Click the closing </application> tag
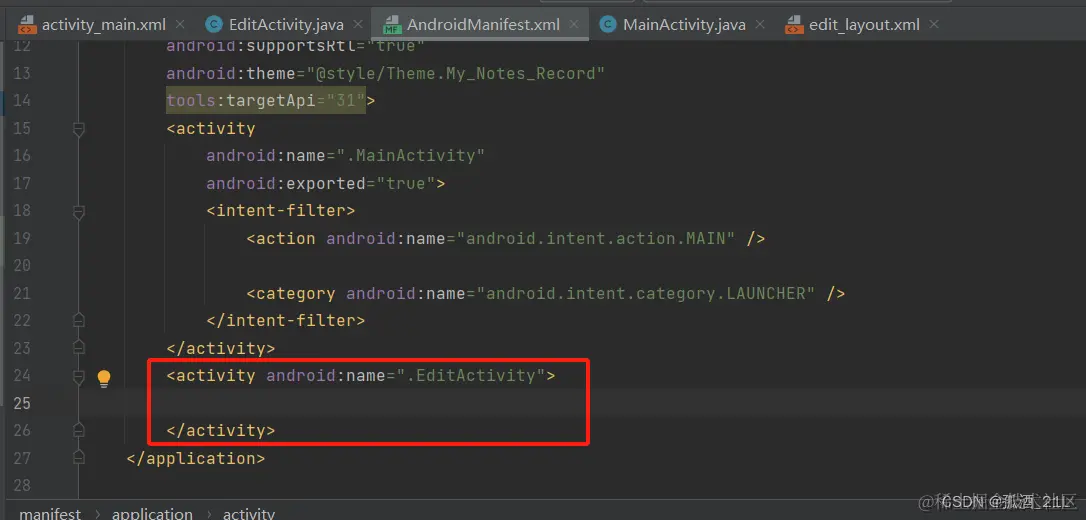The width and height of the screenshot is (1086, 520). 195,458
